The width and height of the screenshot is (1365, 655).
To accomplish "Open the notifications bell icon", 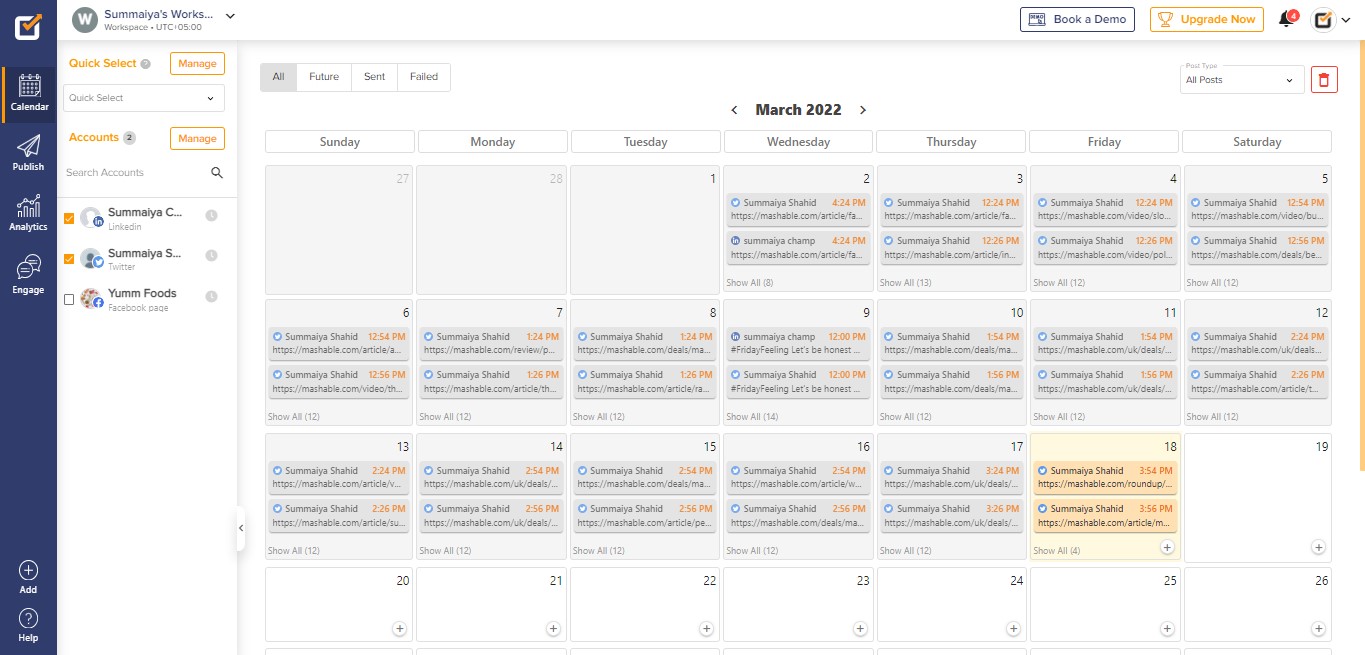I will coord(1287,19).
